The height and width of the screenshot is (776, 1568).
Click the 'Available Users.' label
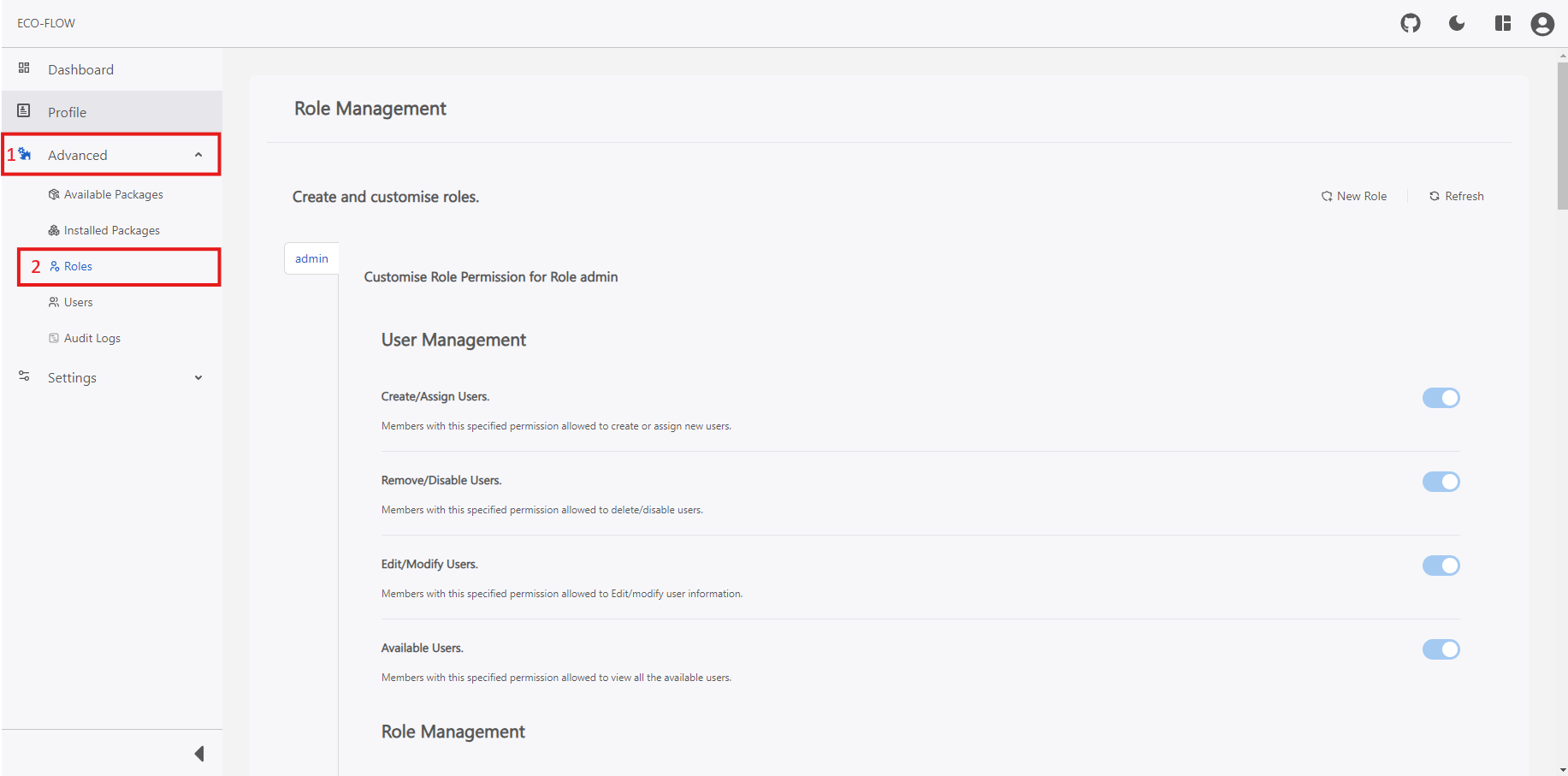[423, 648]
